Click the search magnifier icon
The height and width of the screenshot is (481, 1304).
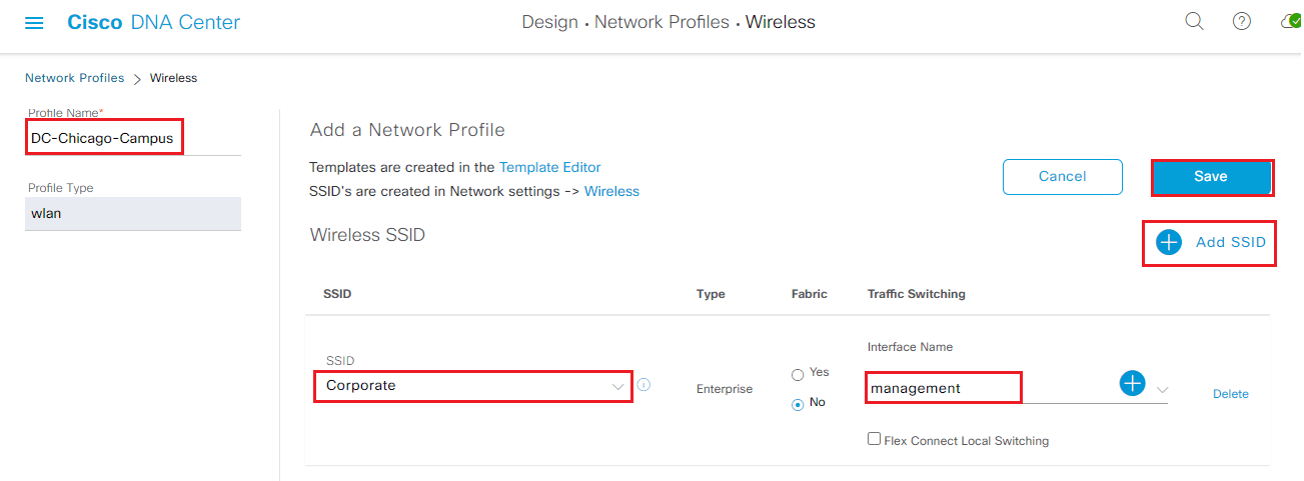(x=1194, y=21)
